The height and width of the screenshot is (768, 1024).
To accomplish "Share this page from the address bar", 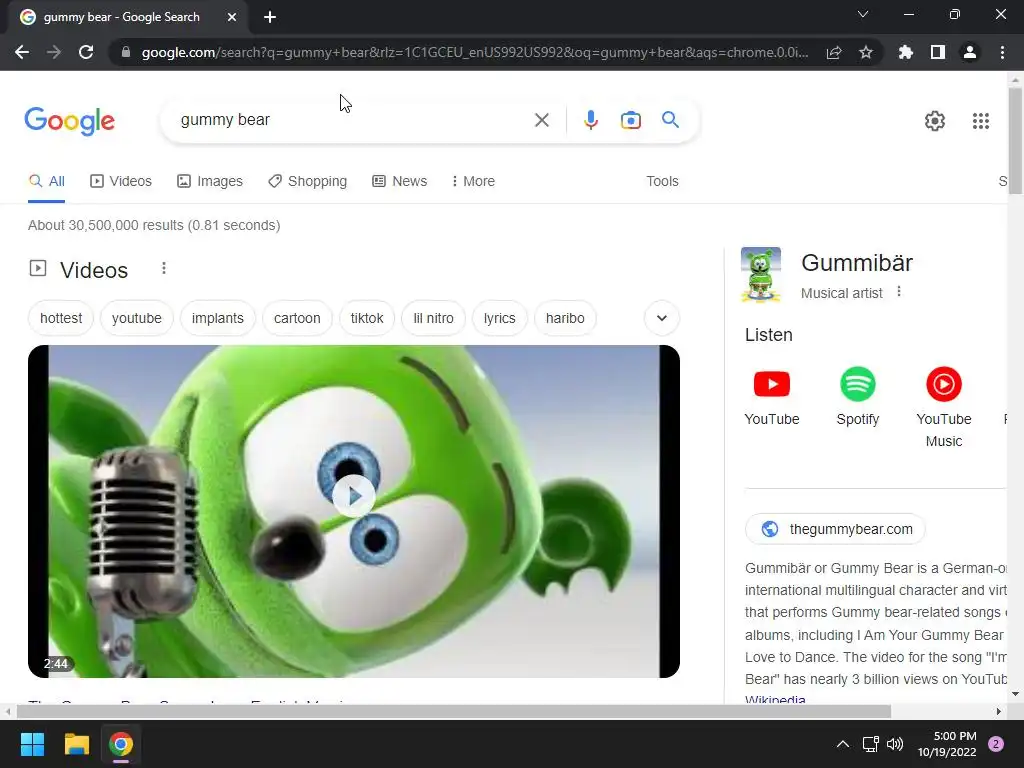I will click(834, 52).
